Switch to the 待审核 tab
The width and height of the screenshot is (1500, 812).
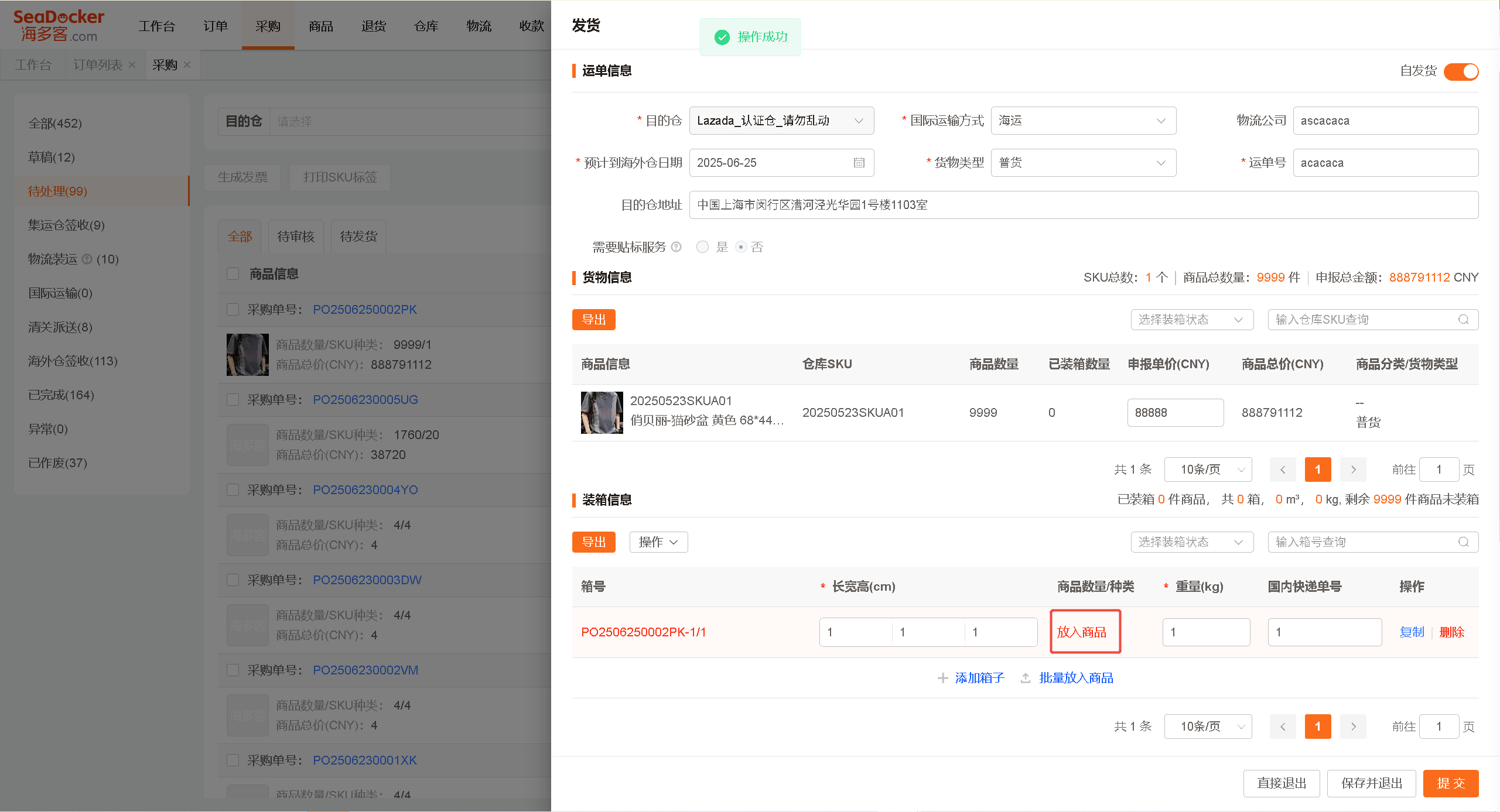[x=296, y=237]
